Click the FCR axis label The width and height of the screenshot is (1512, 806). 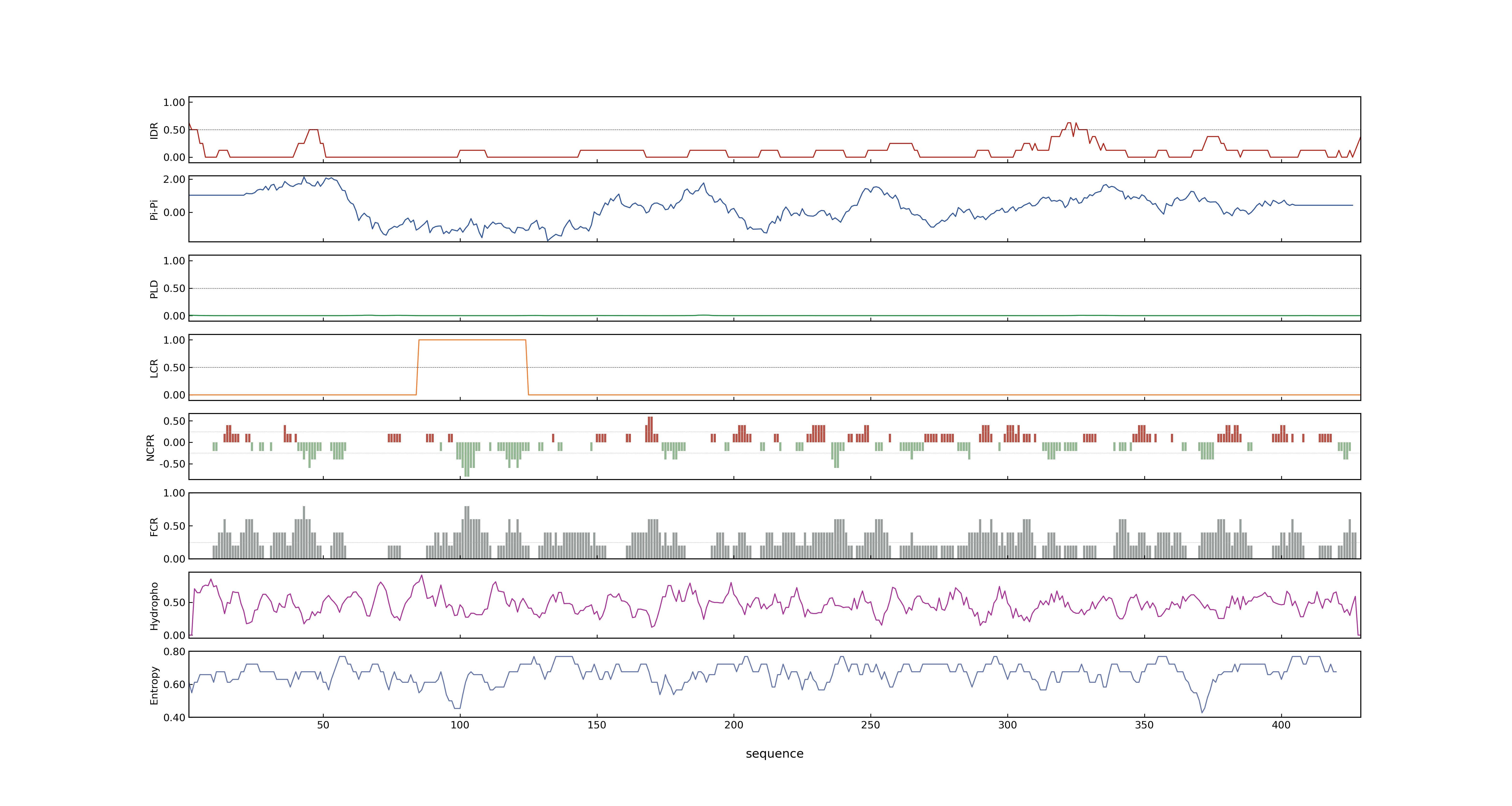(x=154, y=526)
